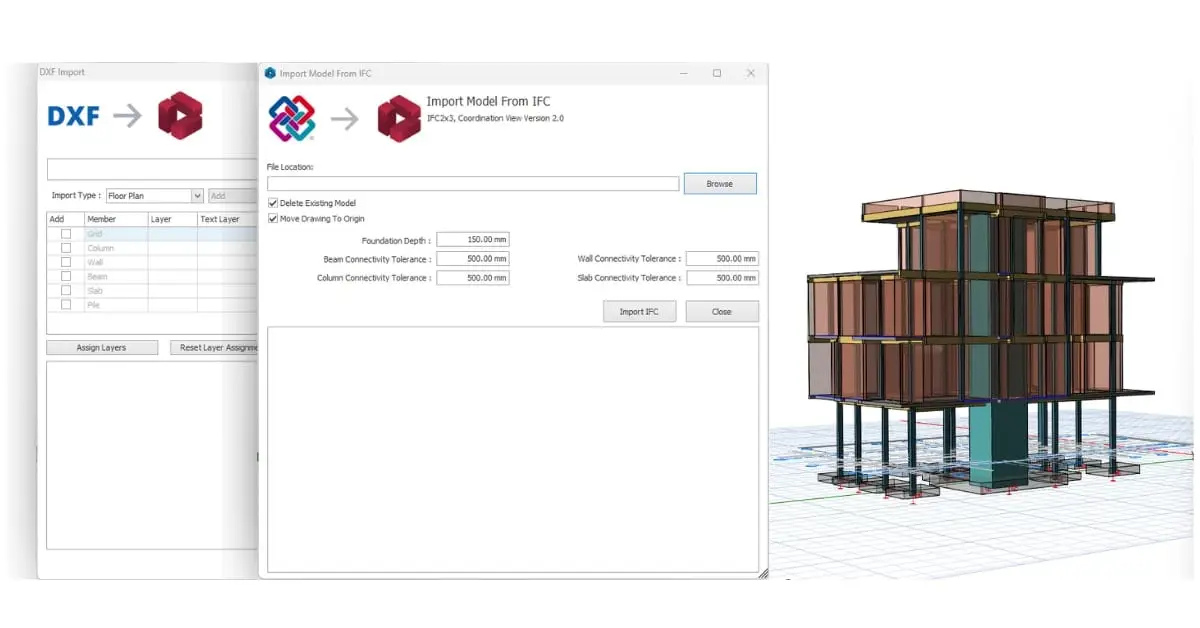Click the Import IFC button

coord(639,312)
